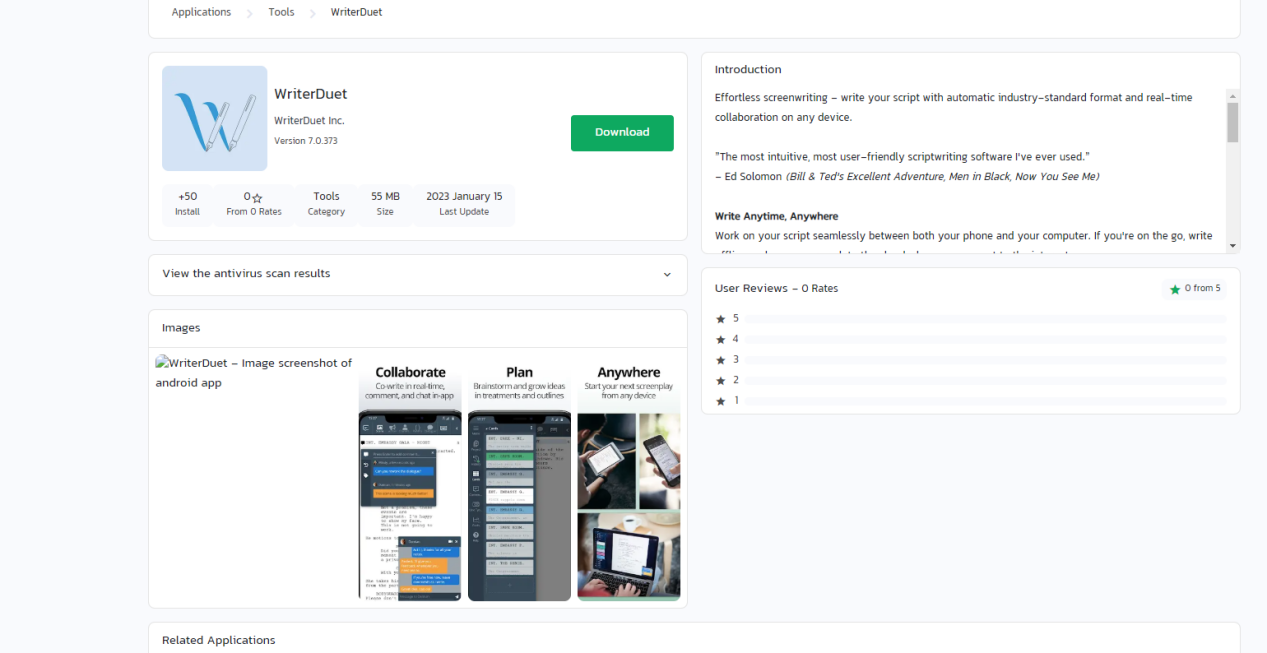1267x653 pixels.
Task: Click the star icon in 2-star row
Action: (x=720, y=381)
